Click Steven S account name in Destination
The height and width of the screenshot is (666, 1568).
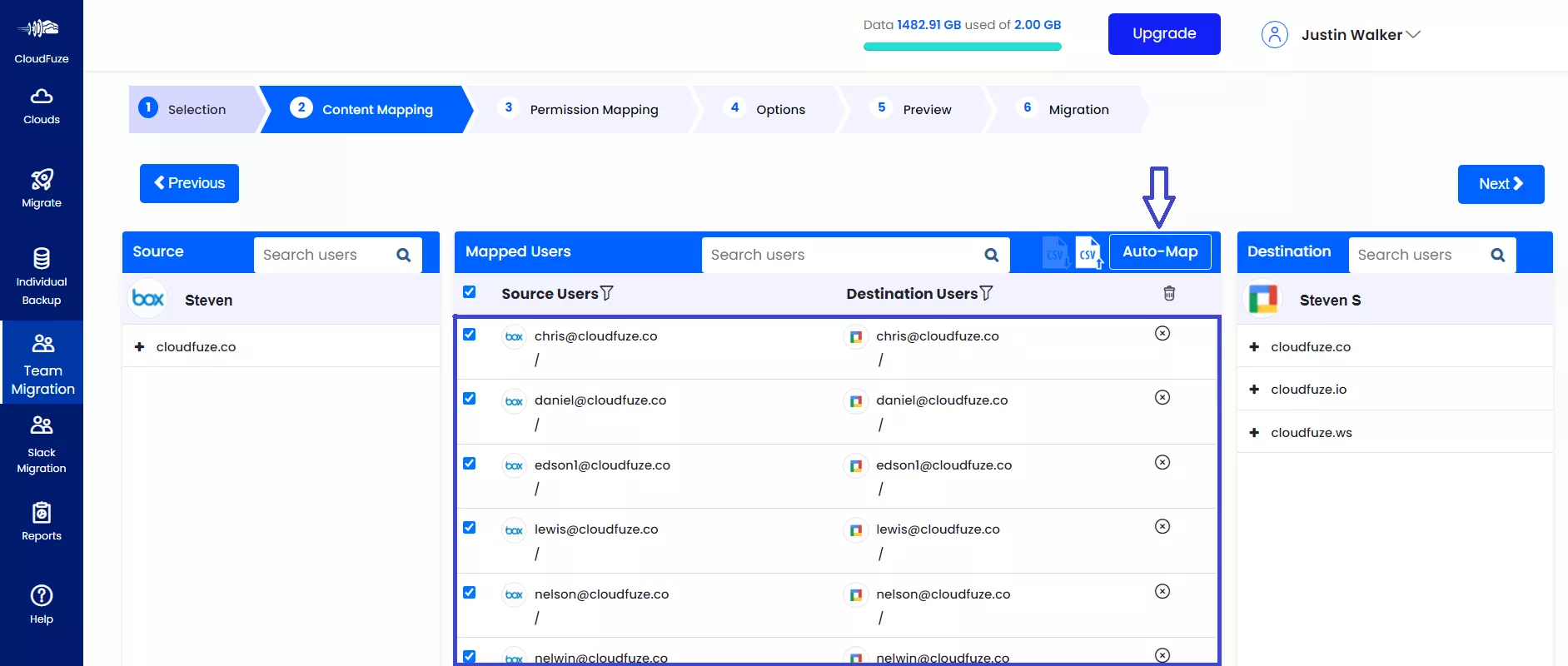click(1330, 301)
